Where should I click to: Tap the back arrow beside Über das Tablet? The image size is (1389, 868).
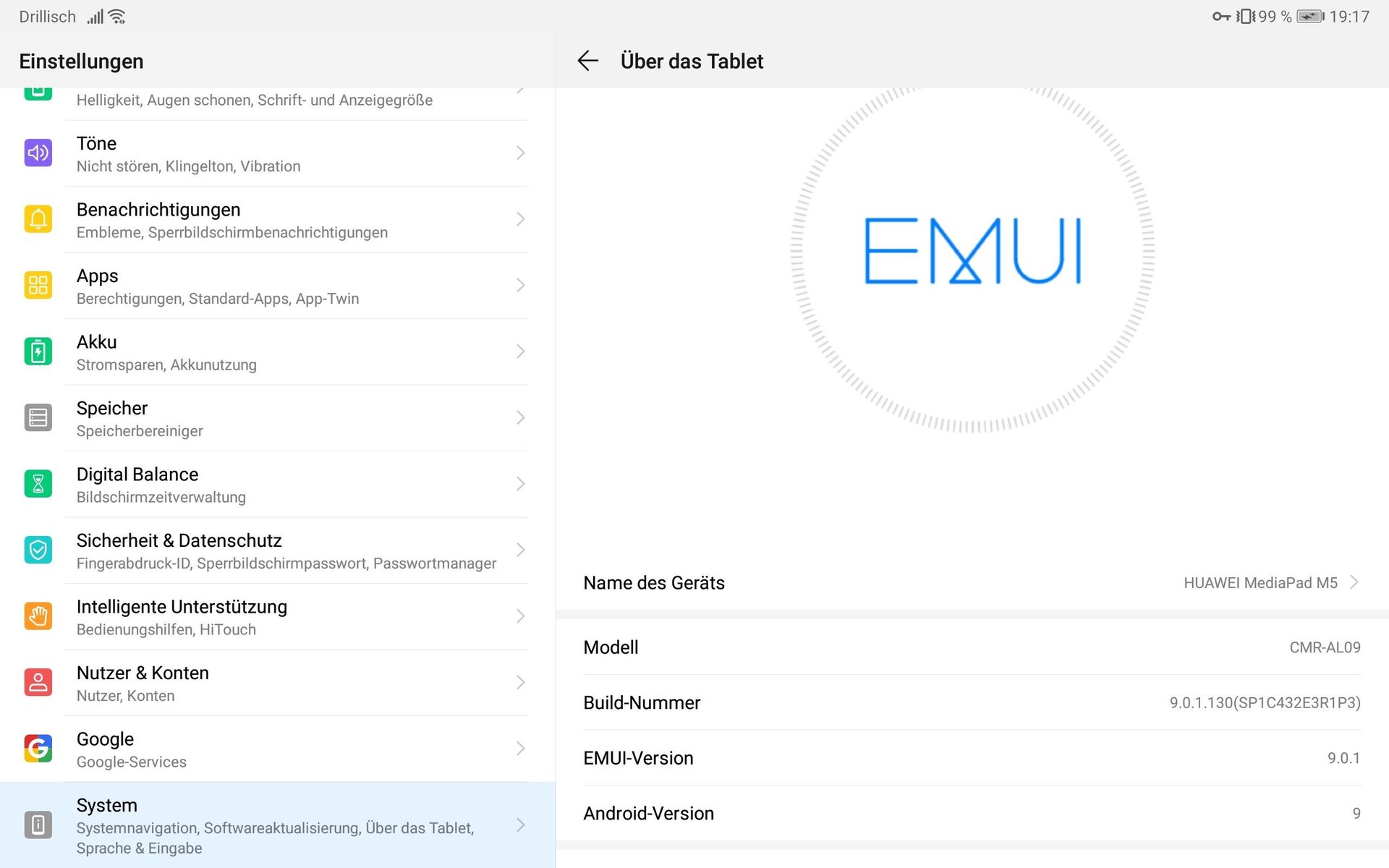click(x=588, y=61)
